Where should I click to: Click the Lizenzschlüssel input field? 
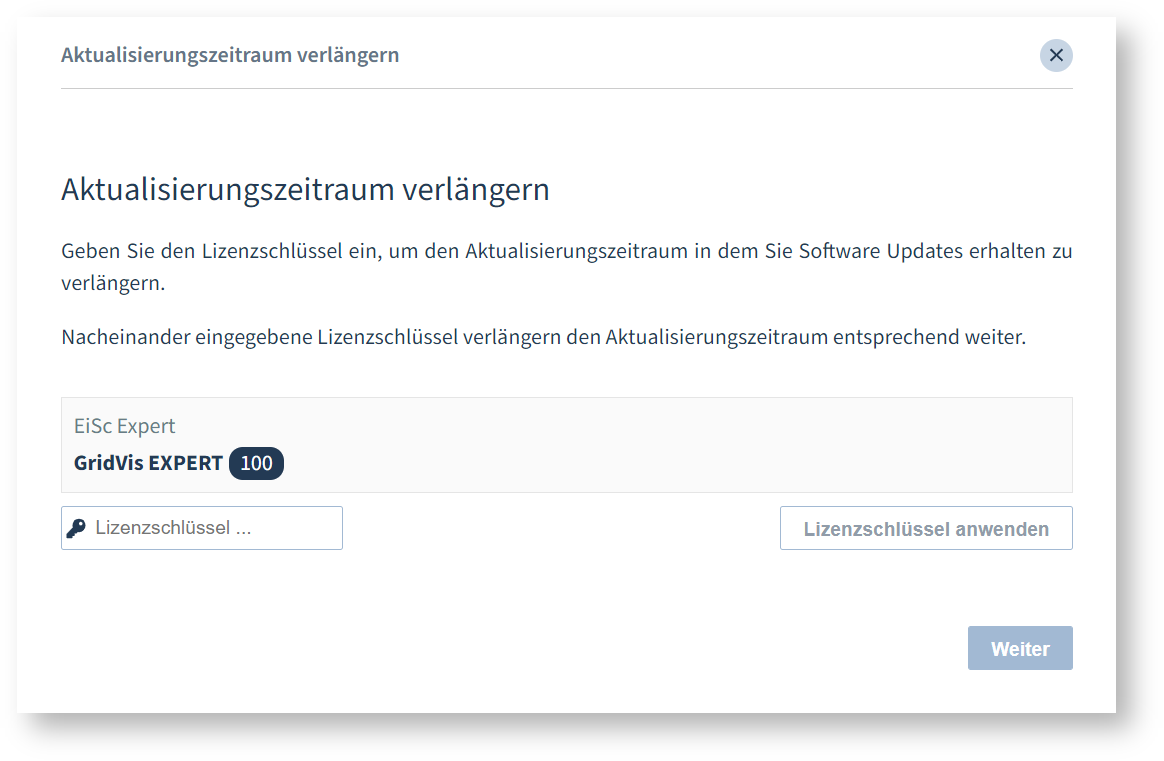point(202,528)
